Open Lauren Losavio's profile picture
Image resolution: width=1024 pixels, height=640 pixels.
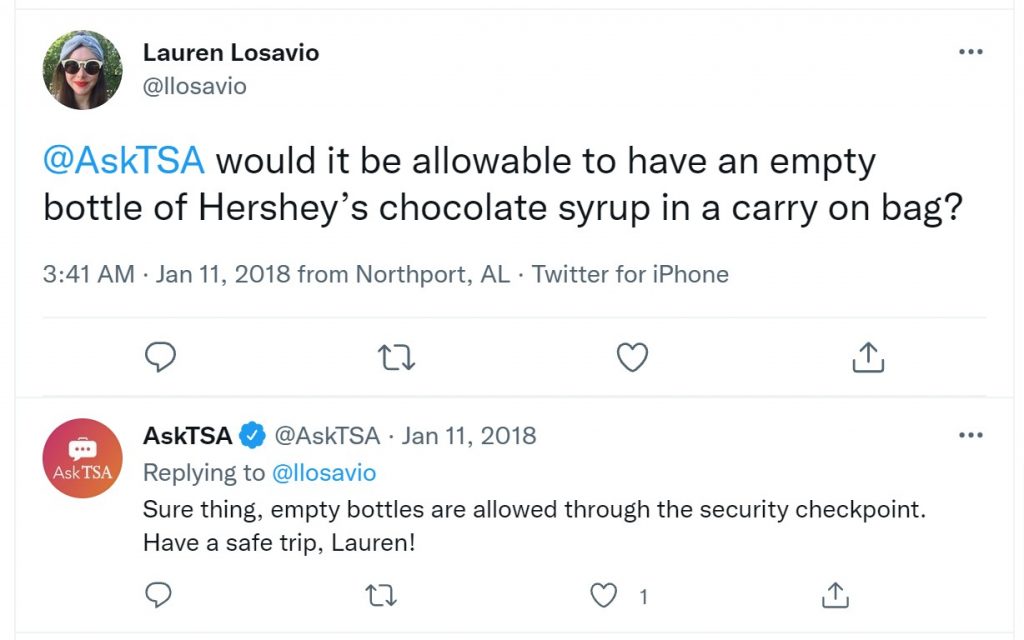tap(82, 70)
